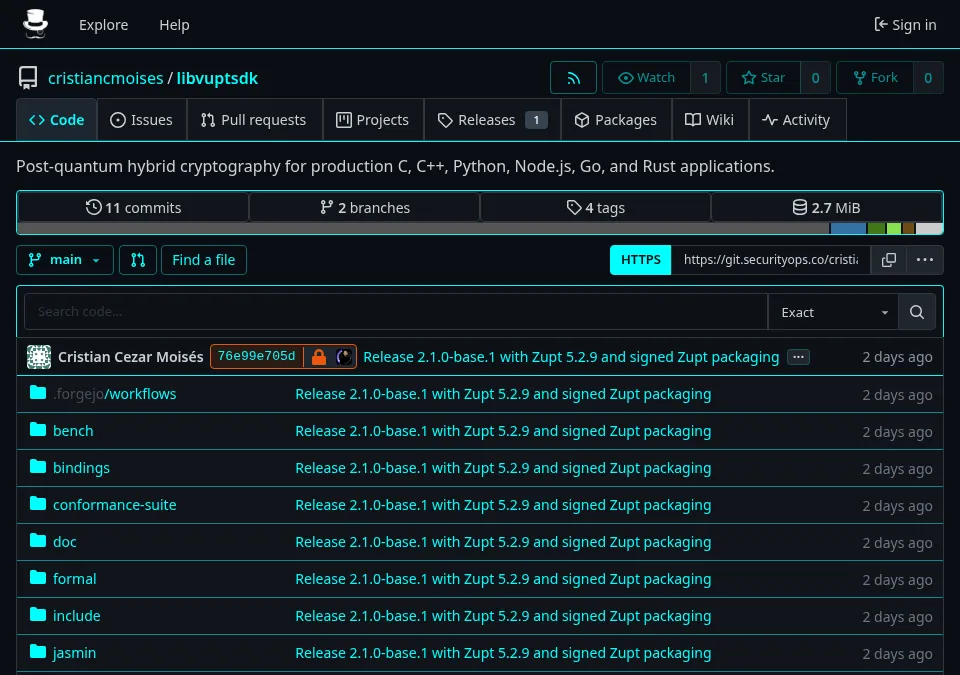
Task: Open commit 76e99e705d
Action: pos(257,356)
